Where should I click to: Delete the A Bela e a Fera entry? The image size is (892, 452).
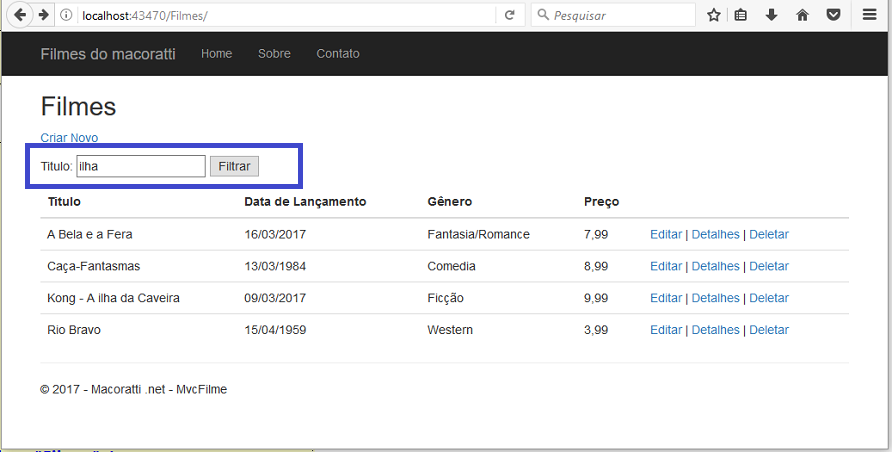tap(769, 234)
